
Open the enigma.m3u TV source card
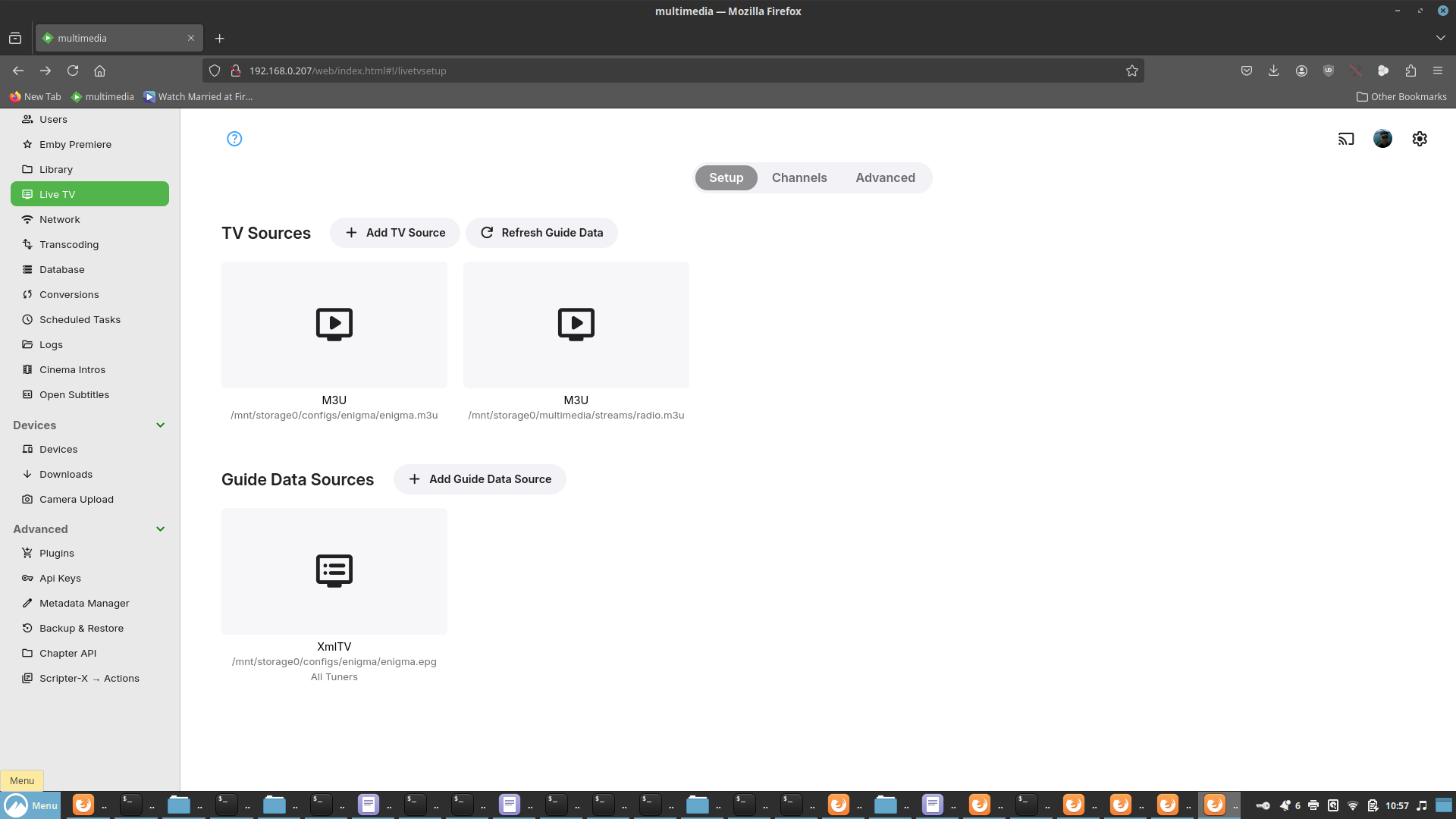334,325
